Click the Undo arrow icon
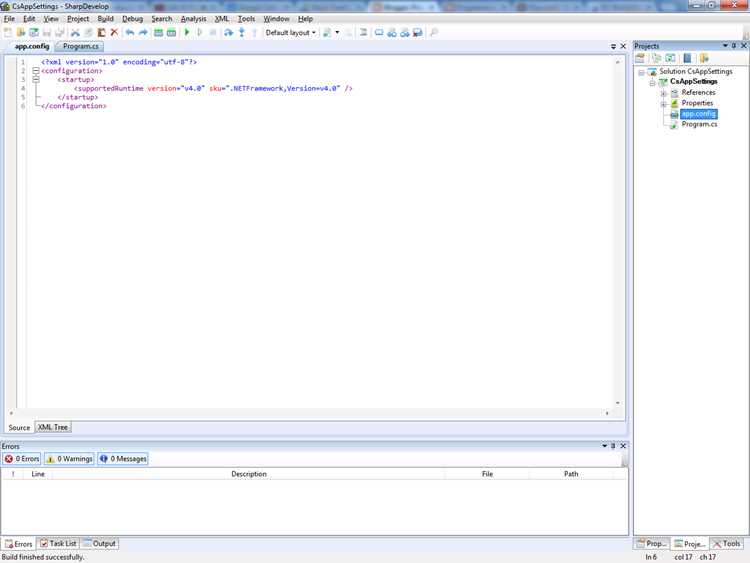The image size is (750, 563). [x=130, y=33]
